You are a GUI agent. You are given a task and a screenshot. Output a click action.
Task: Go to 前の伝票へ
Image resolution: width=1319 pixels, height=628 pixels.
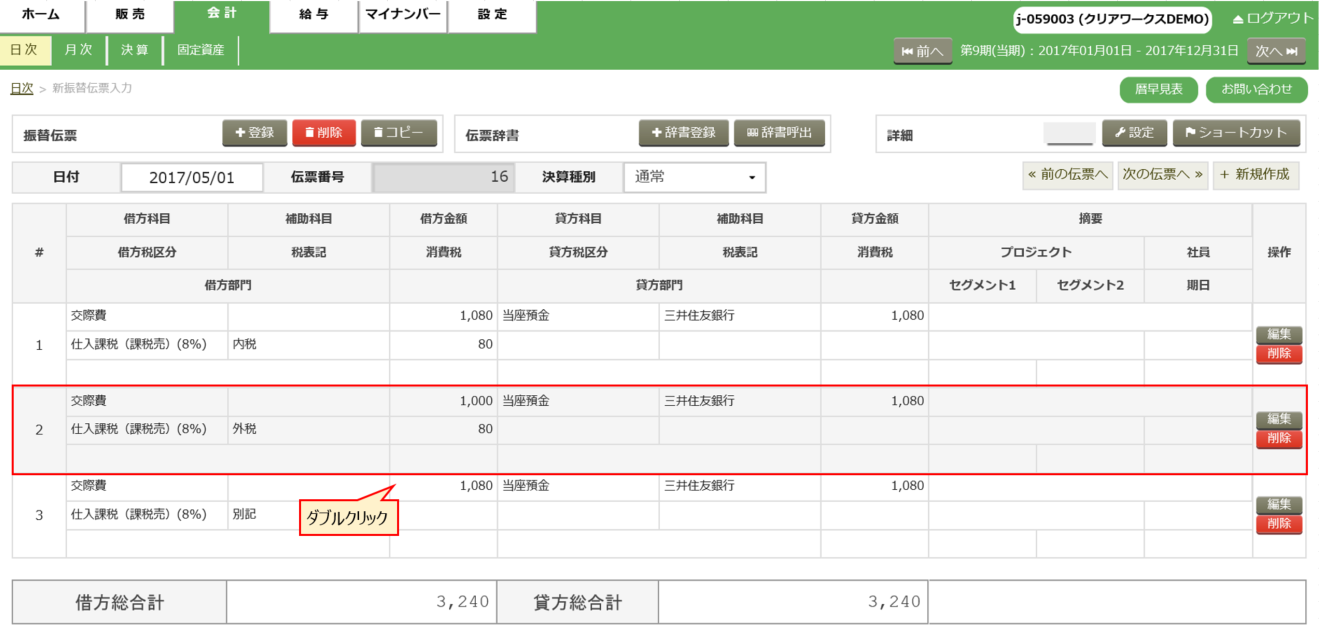[1068, 174]
